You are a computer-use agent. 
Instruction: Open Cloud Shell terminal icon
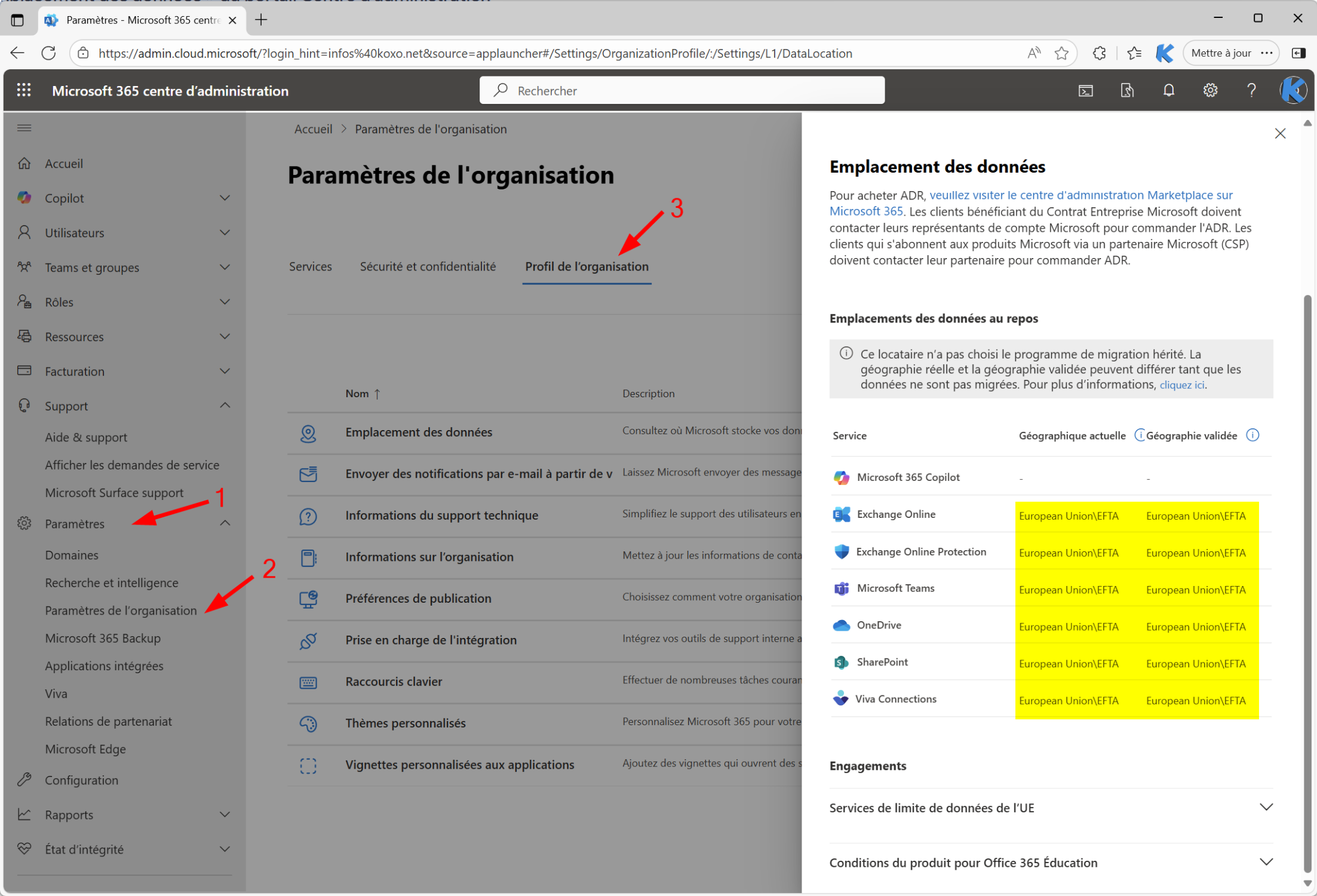click(x=1085, y=90)
